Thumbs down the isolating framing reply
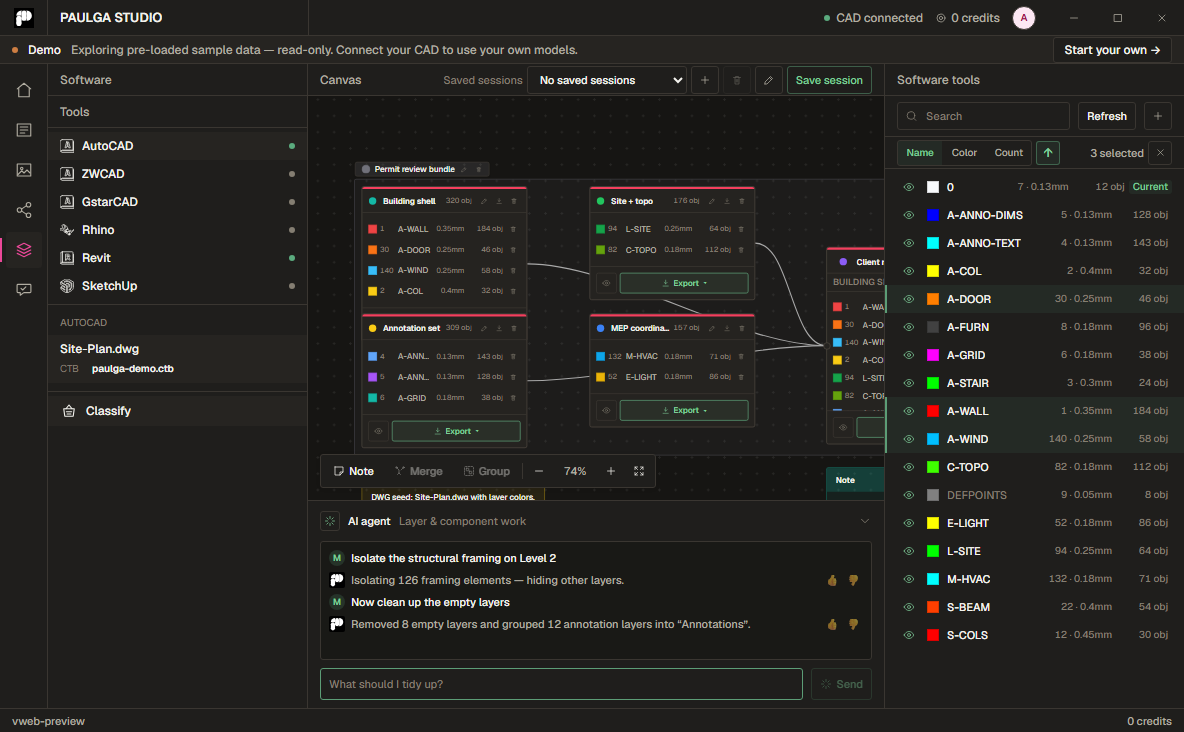Image resolution: width=1184 pixels, height=732 pixels. pyautogui.click(x=853, y=581)
